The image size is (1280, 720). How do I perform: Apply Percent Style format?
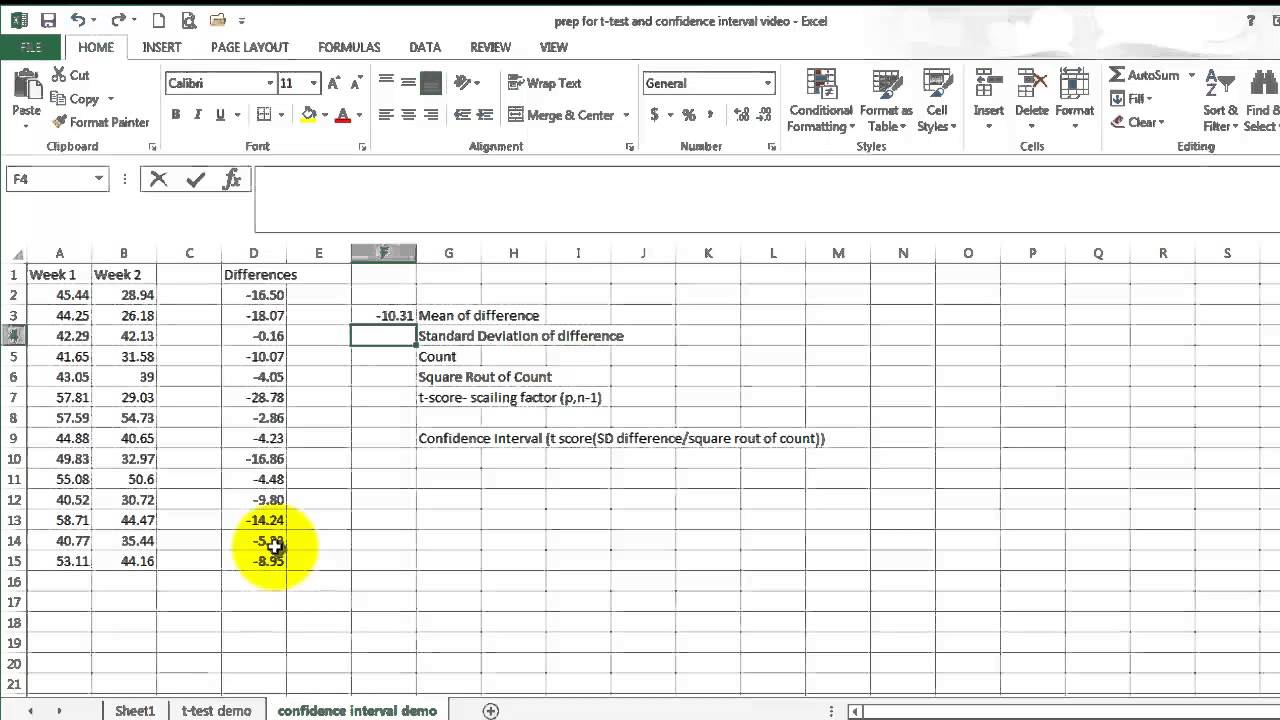click(x=689, y=115)
